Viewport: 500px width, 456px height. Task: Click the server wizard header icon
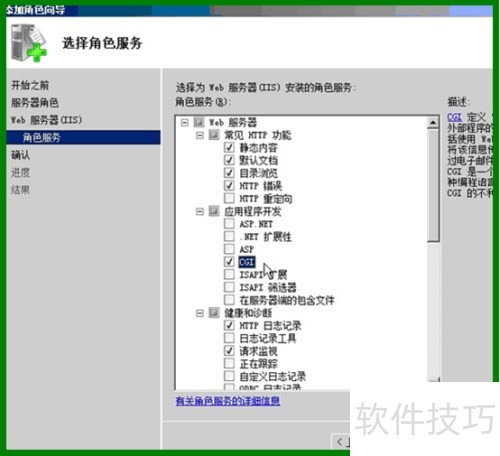pos(29,43)
